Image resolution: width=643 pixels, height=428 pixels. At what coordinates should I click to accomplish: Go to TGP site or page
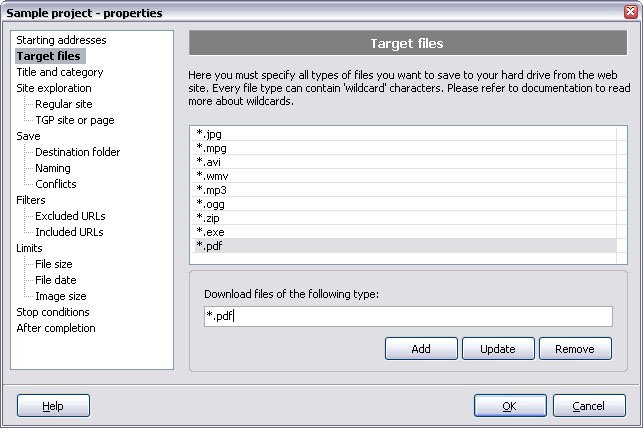click(75, 120)
